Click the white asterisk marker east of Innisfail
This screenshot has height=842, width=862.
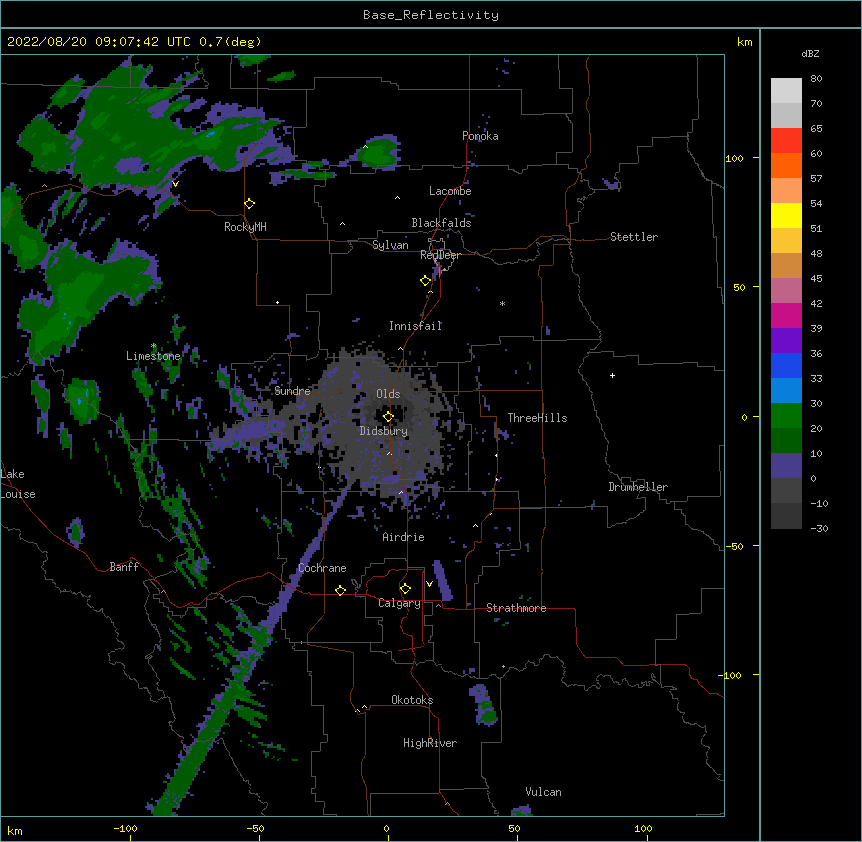tap(502, 304)
